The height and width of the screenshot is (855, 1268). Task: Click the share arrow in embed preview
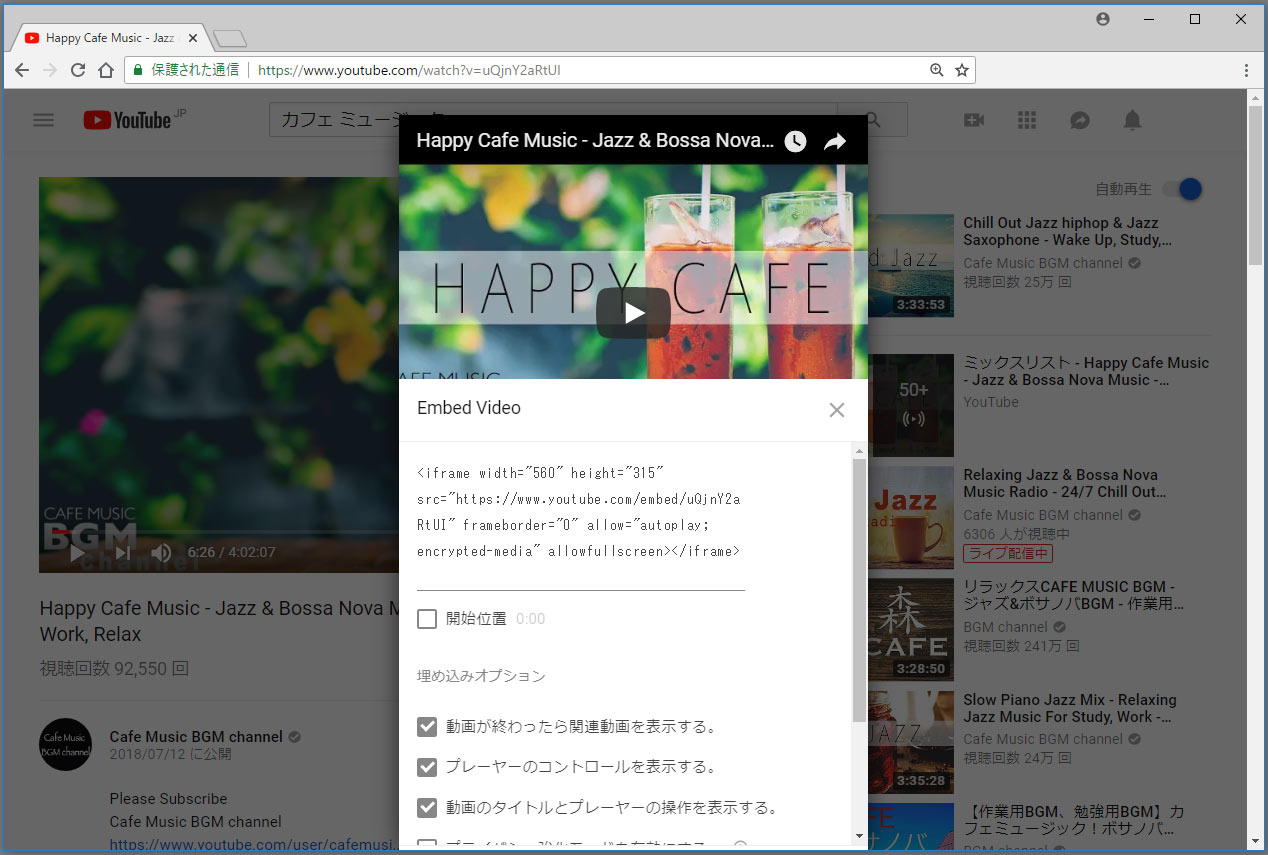835,141
